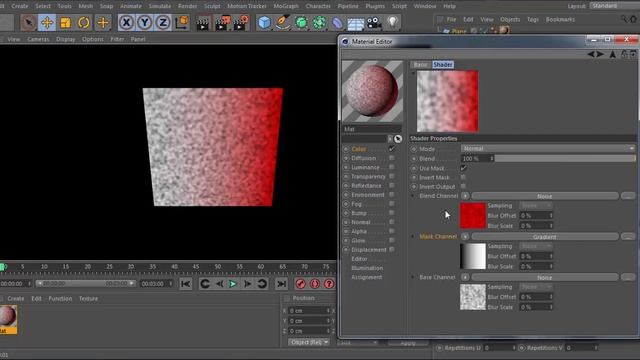Click the Base Channel None button
This screenshot has height=360, width=640.
[x=544, y=277]
